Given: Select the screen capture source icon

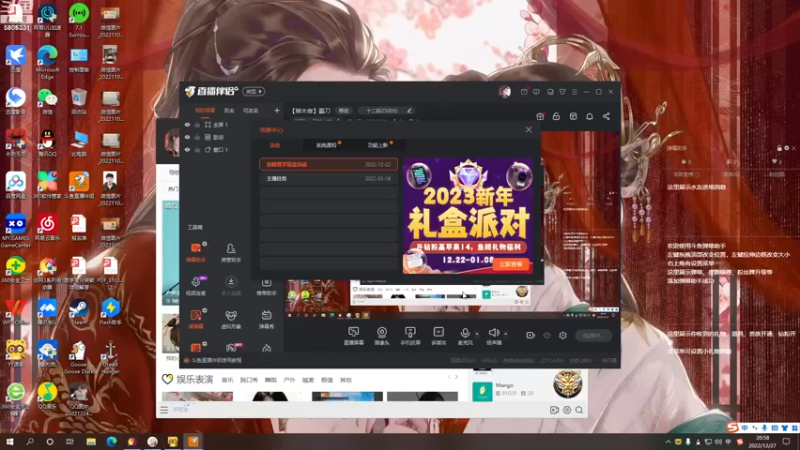Looking at the screenshot, I should point(353,336).
